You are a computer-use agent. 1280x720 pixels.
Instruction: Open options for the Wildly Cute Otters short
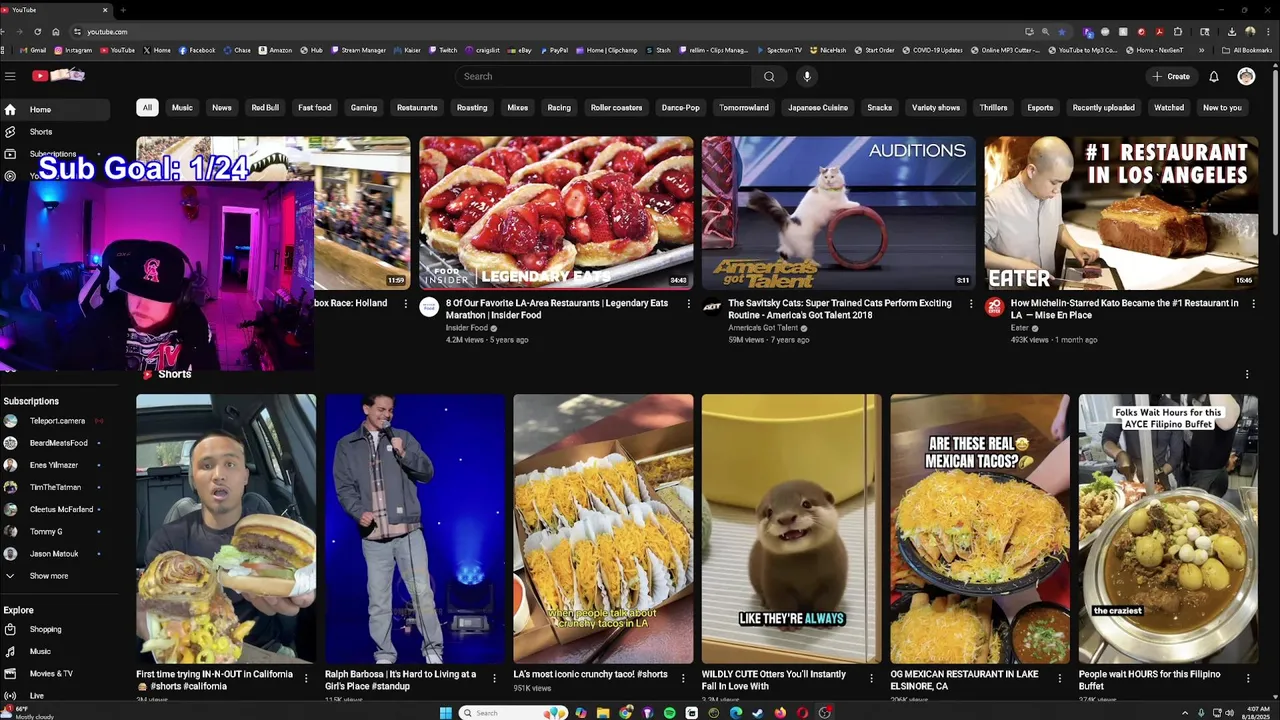point(872,678)
